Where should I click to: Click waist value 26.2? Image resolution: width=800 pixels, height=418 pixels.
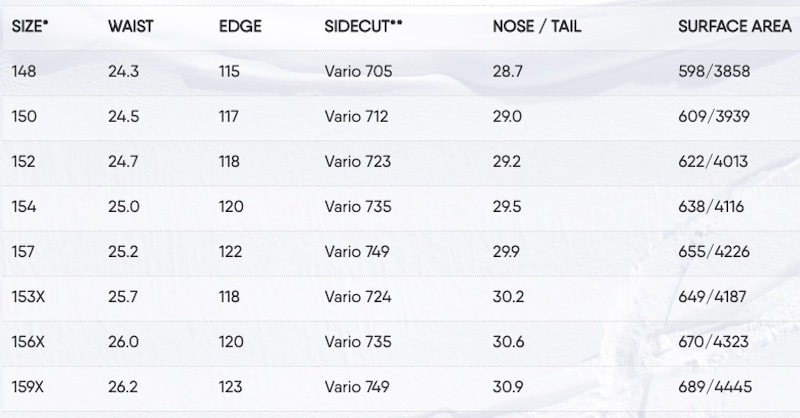pos(122,387)
